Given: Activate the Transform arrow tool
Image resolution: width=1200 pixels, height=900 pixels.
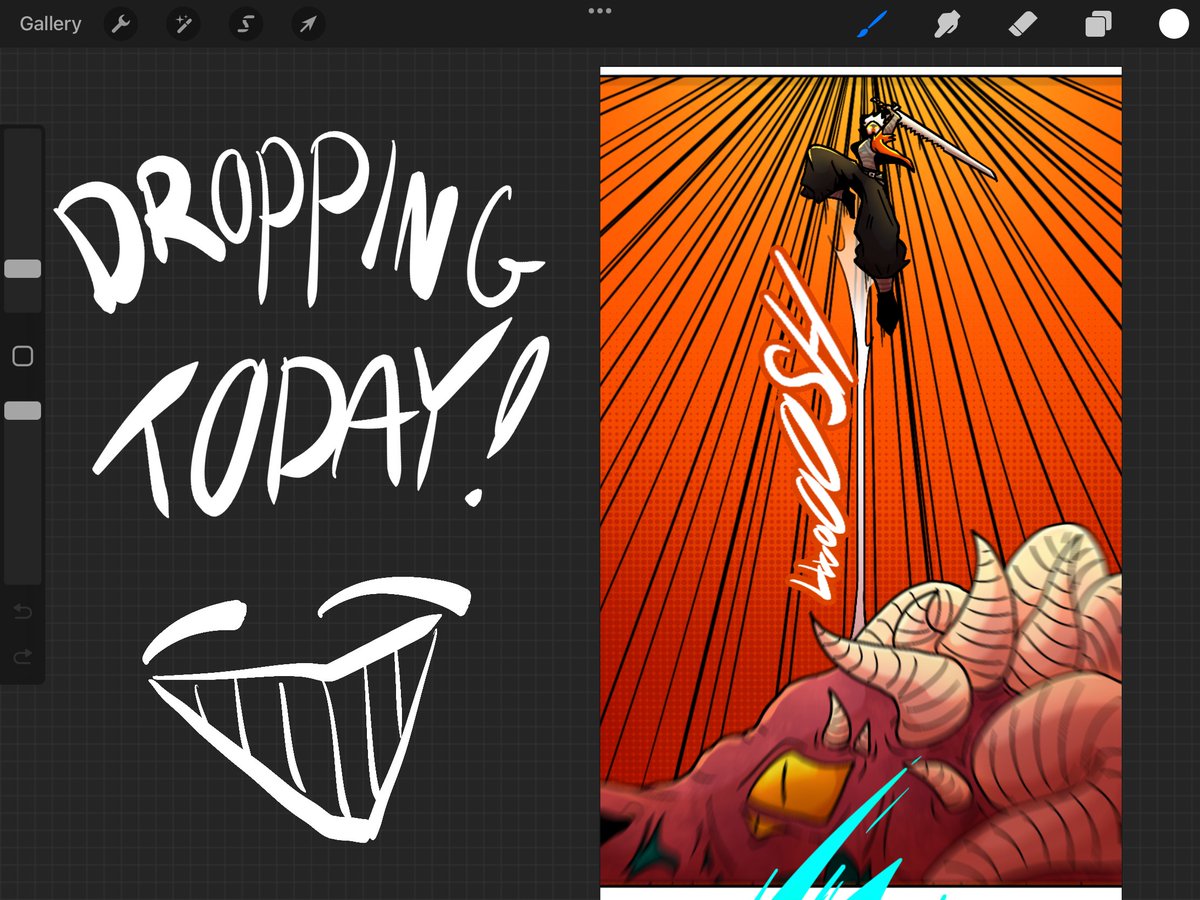Looking at the screenshot, I should 308,24.
